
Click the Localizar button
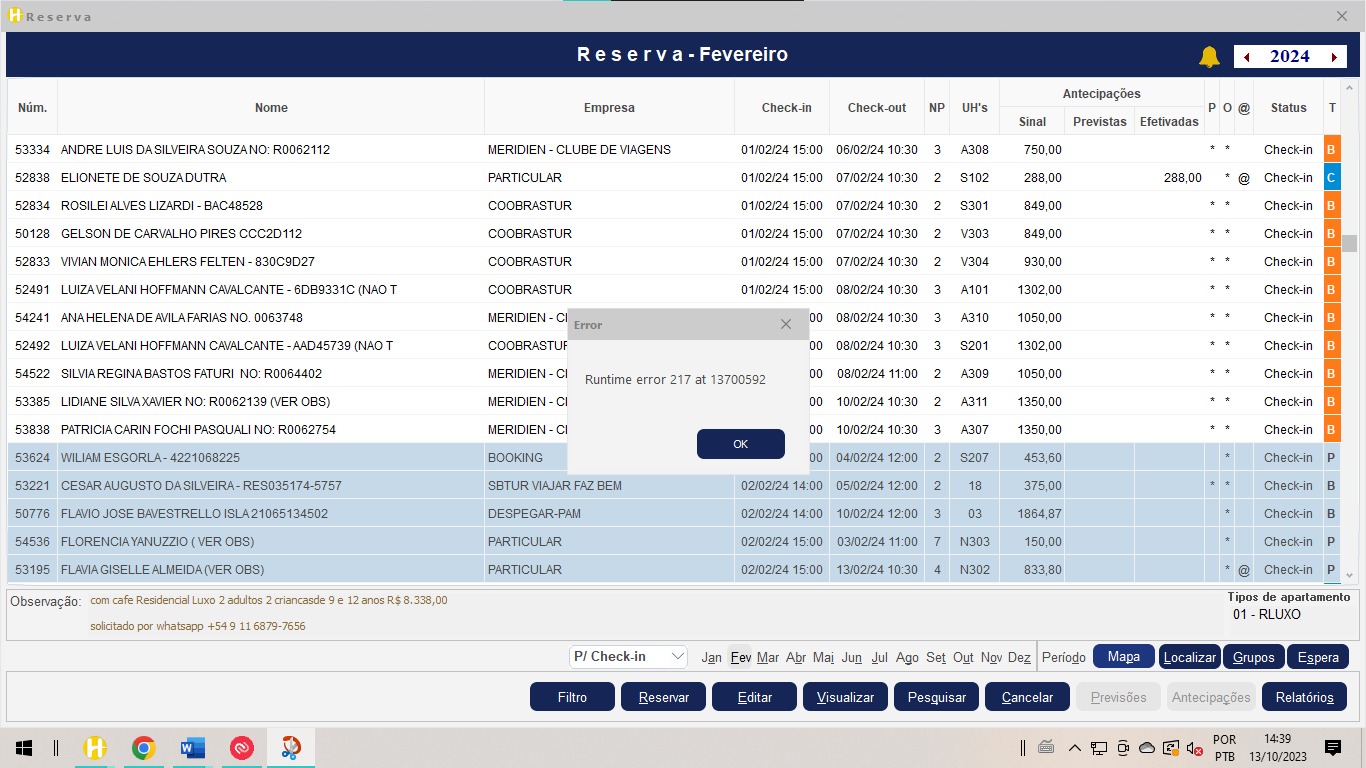coord(1190,657)
